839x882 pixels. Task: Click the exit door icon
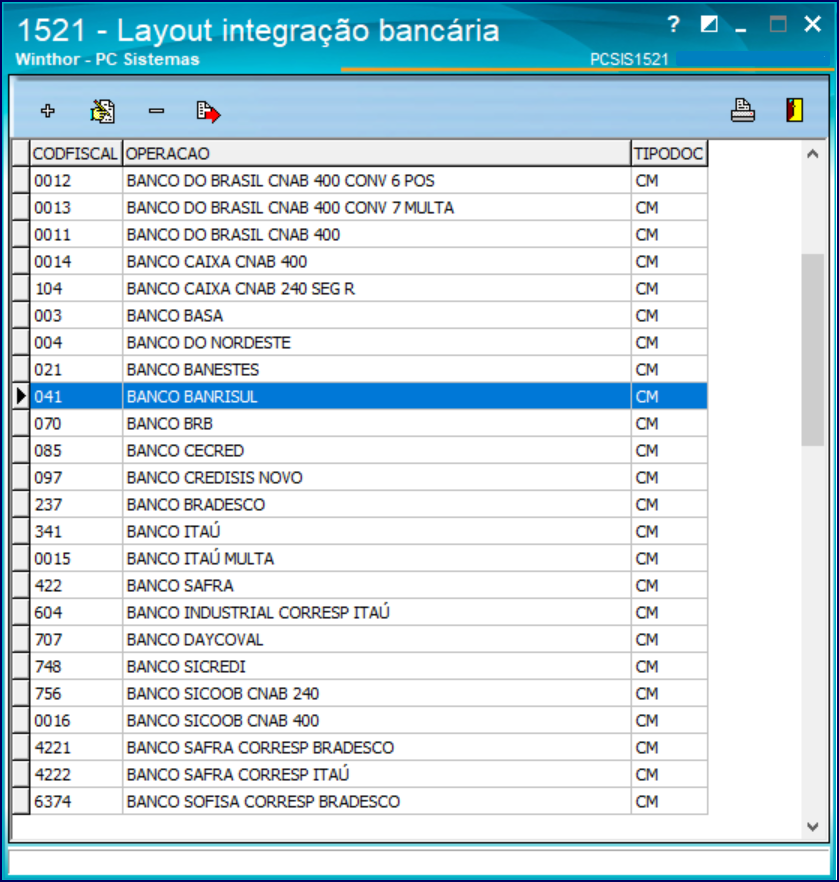tap(795, 110)
